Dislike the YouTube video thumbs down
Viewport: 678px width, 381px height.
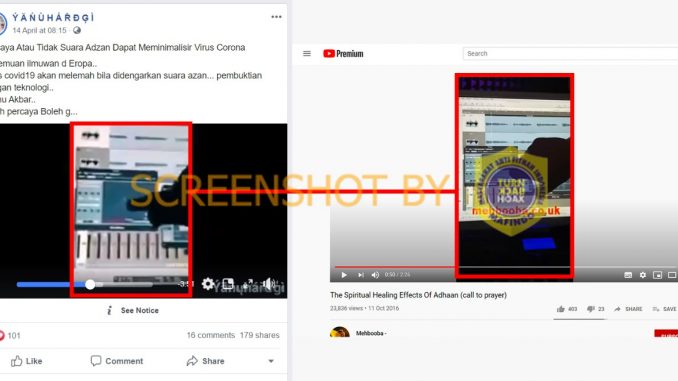[591, 309]
